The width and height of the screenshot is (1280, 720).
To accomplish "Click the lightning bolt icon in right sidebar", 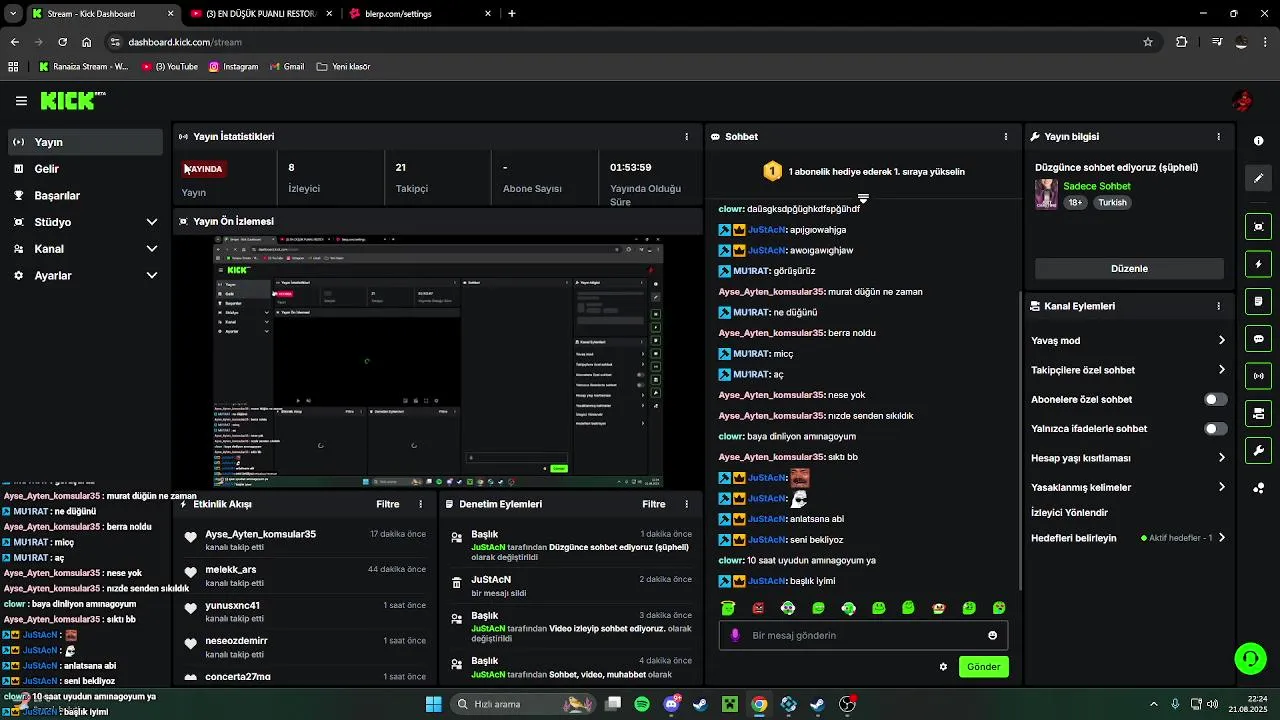I will coord(1259,264).
